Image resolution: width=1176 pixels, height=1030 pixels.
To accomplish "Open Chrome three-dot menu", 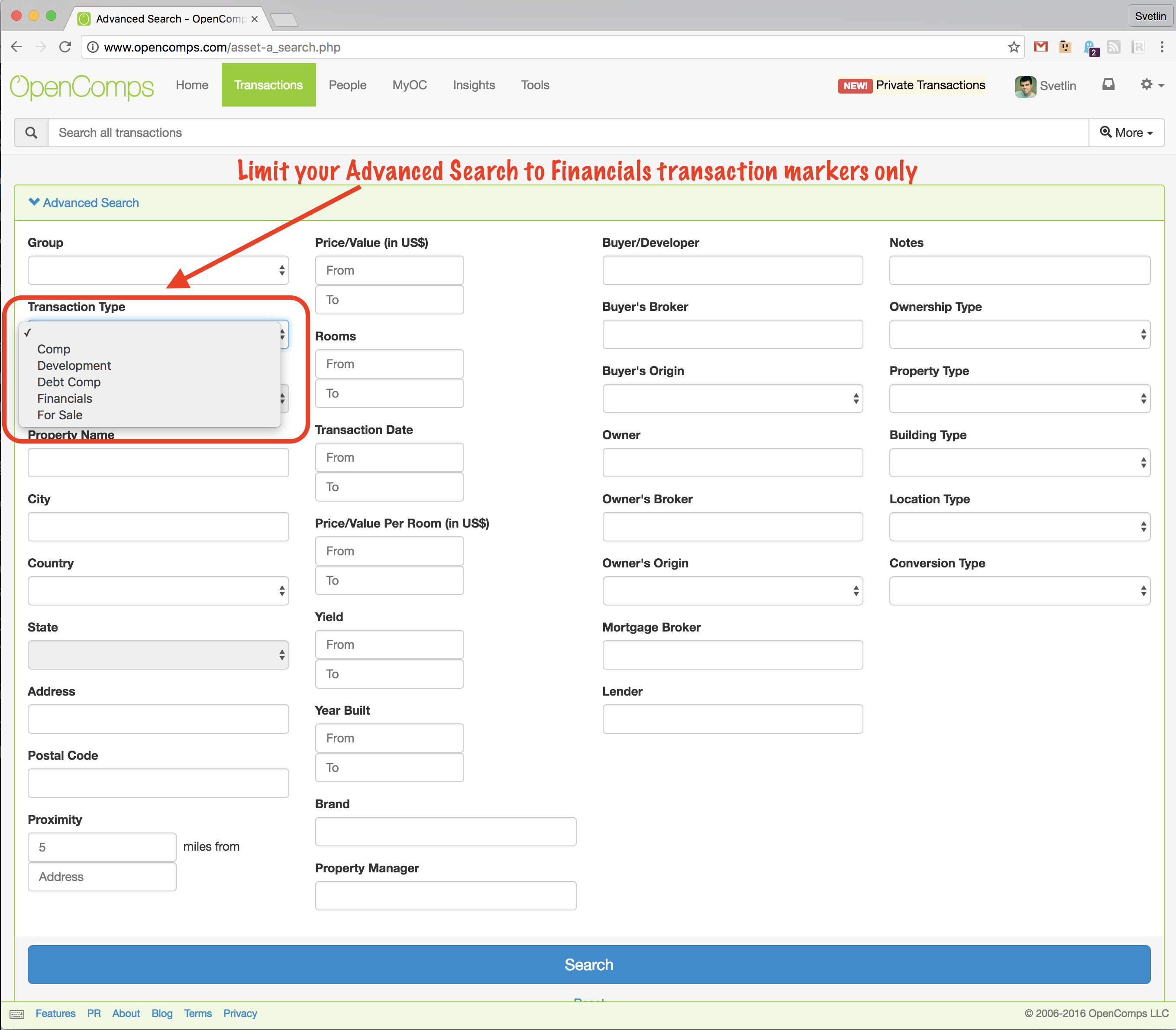I will (1162, 47).
